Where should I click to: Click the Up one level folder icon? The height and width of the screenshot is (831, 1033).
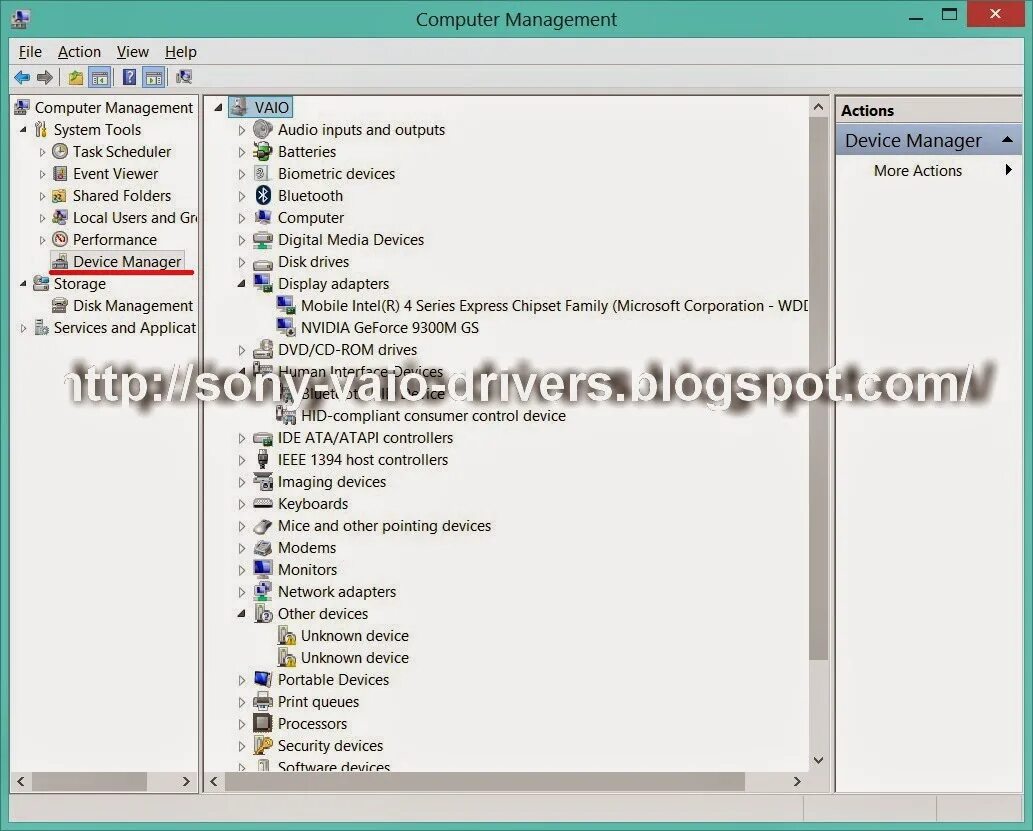pyautogui.click(x=76, y=78)
